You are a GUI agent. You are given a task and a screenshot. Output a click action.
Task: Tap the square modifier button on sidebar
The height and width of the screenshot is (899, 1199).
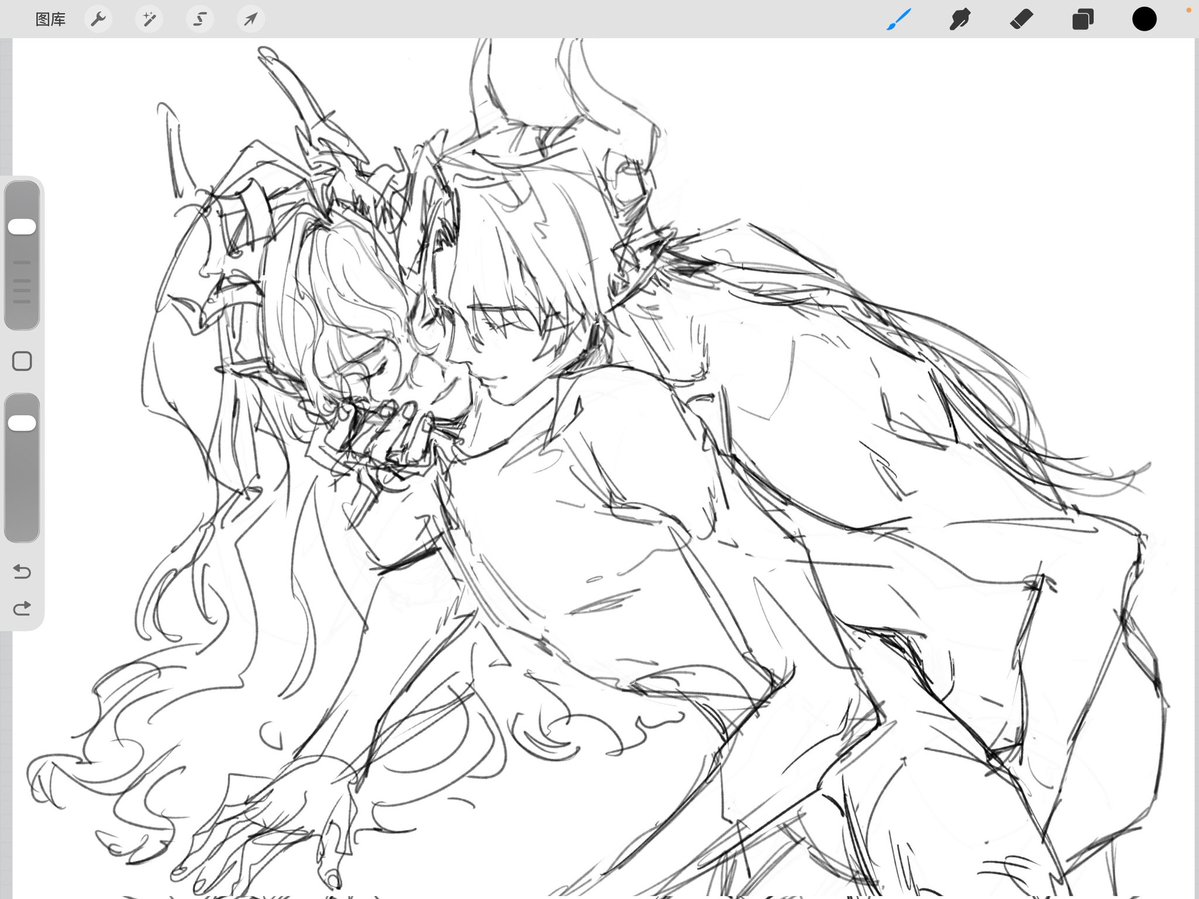pos(22,362)
